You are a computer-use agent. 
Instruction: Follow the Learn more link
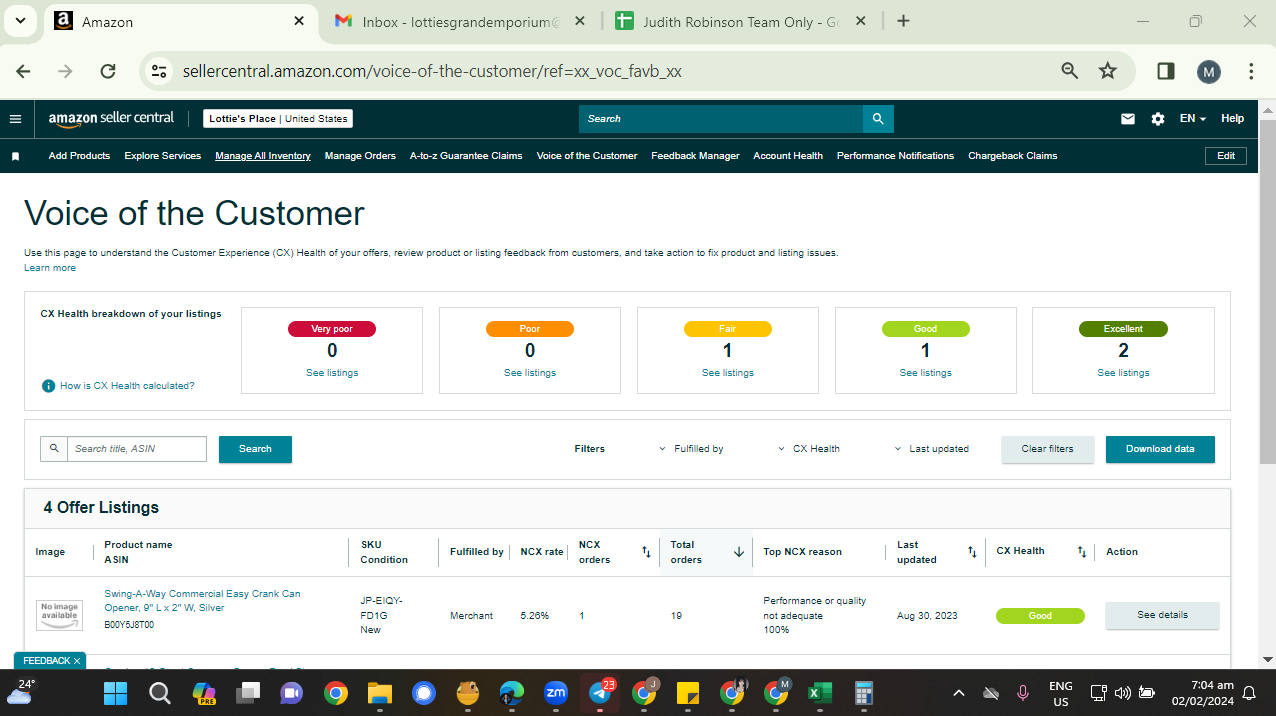50,268
